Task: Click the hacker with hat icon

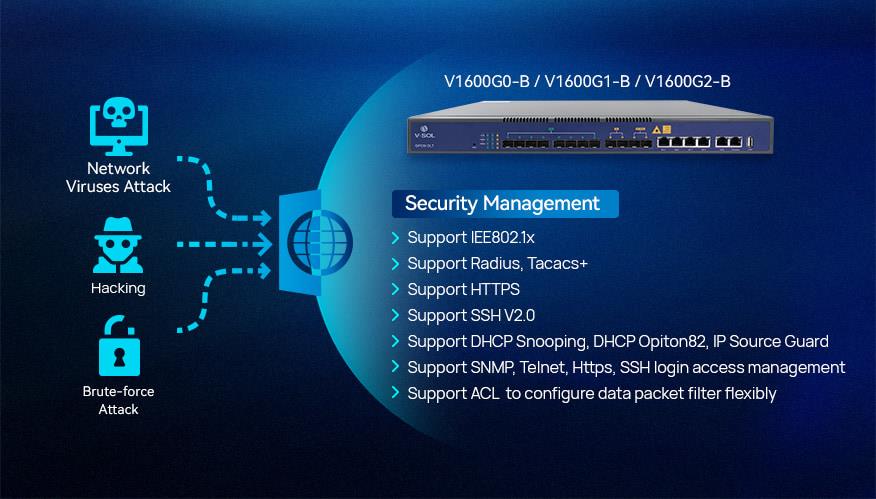Action: coord(118,245)
